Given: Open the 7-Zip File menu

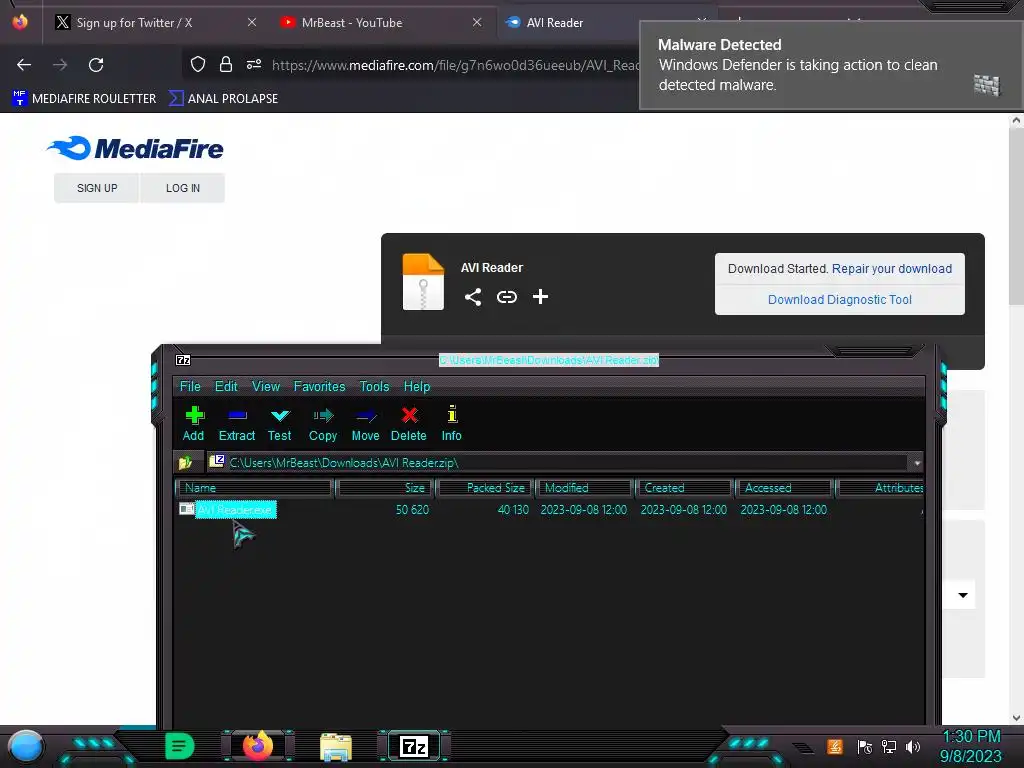Looking at the screenshot, I should click(x=190, y=387).
